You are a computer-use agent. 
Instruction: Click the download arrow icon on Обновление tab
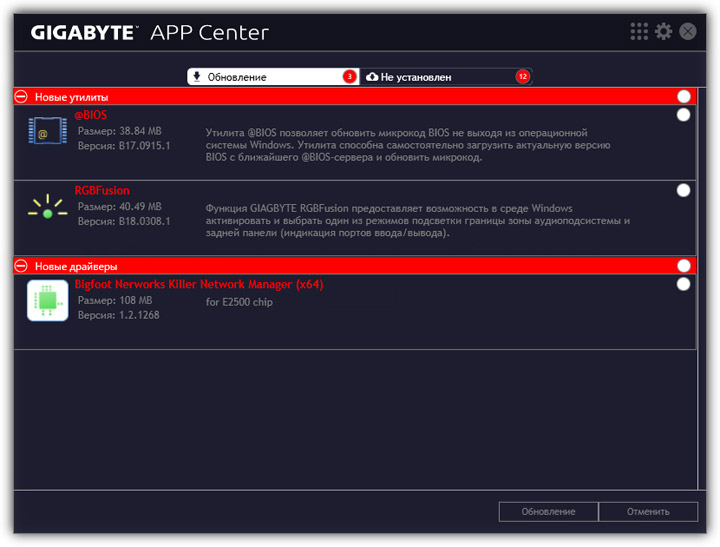click(198, 77)
